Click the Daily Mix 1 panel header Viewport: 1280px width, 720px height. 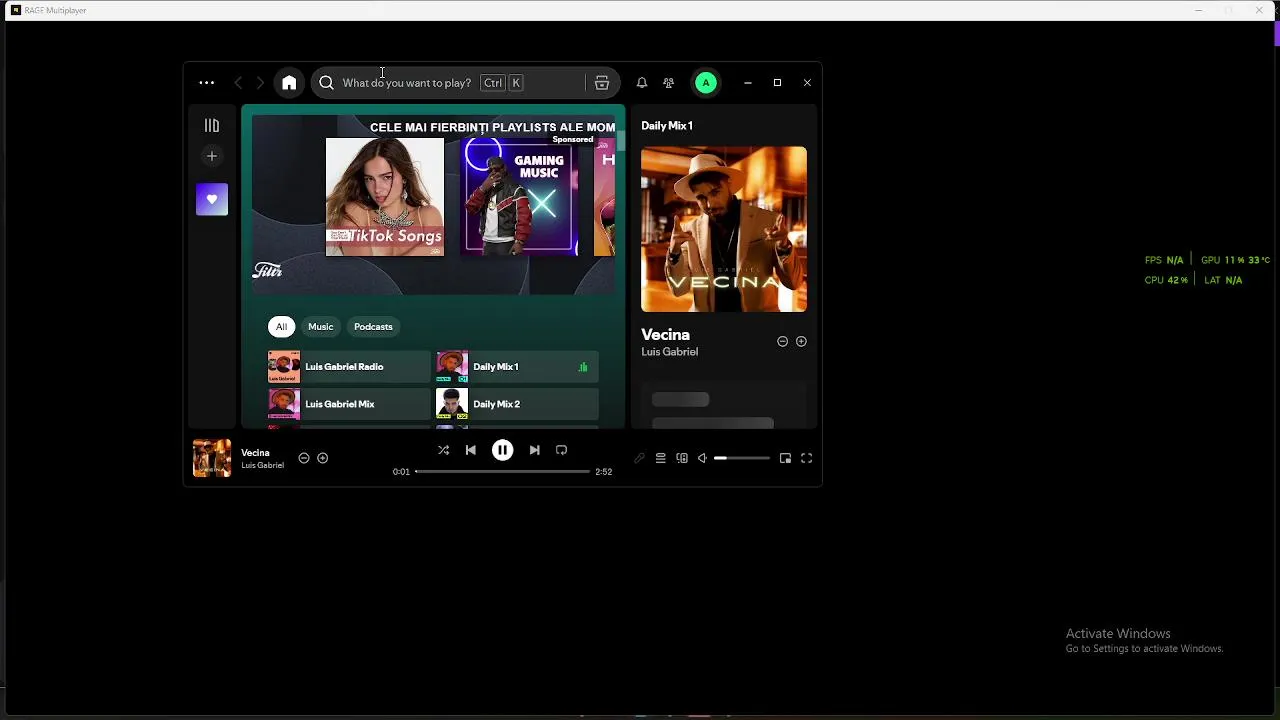(667, 126)
